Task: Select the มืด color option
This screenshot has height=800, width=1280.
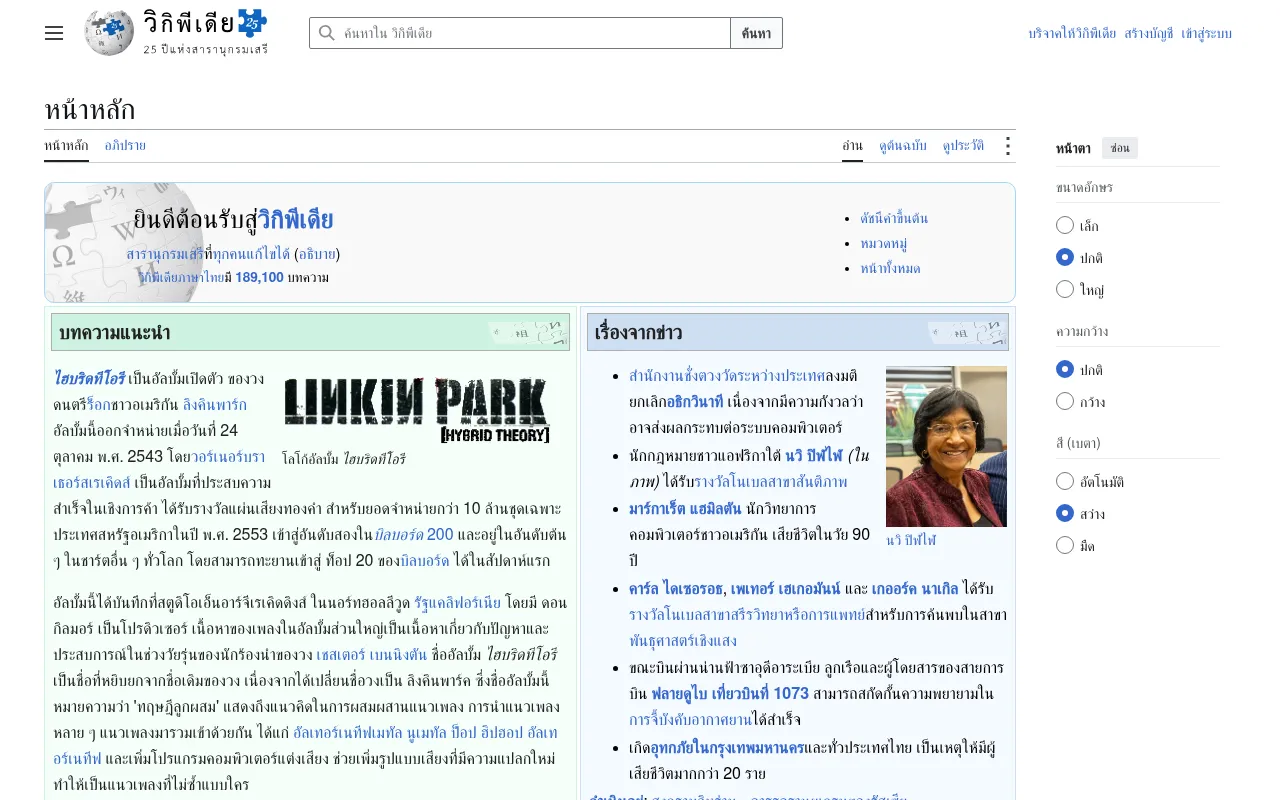Action: pos(1065,545)
